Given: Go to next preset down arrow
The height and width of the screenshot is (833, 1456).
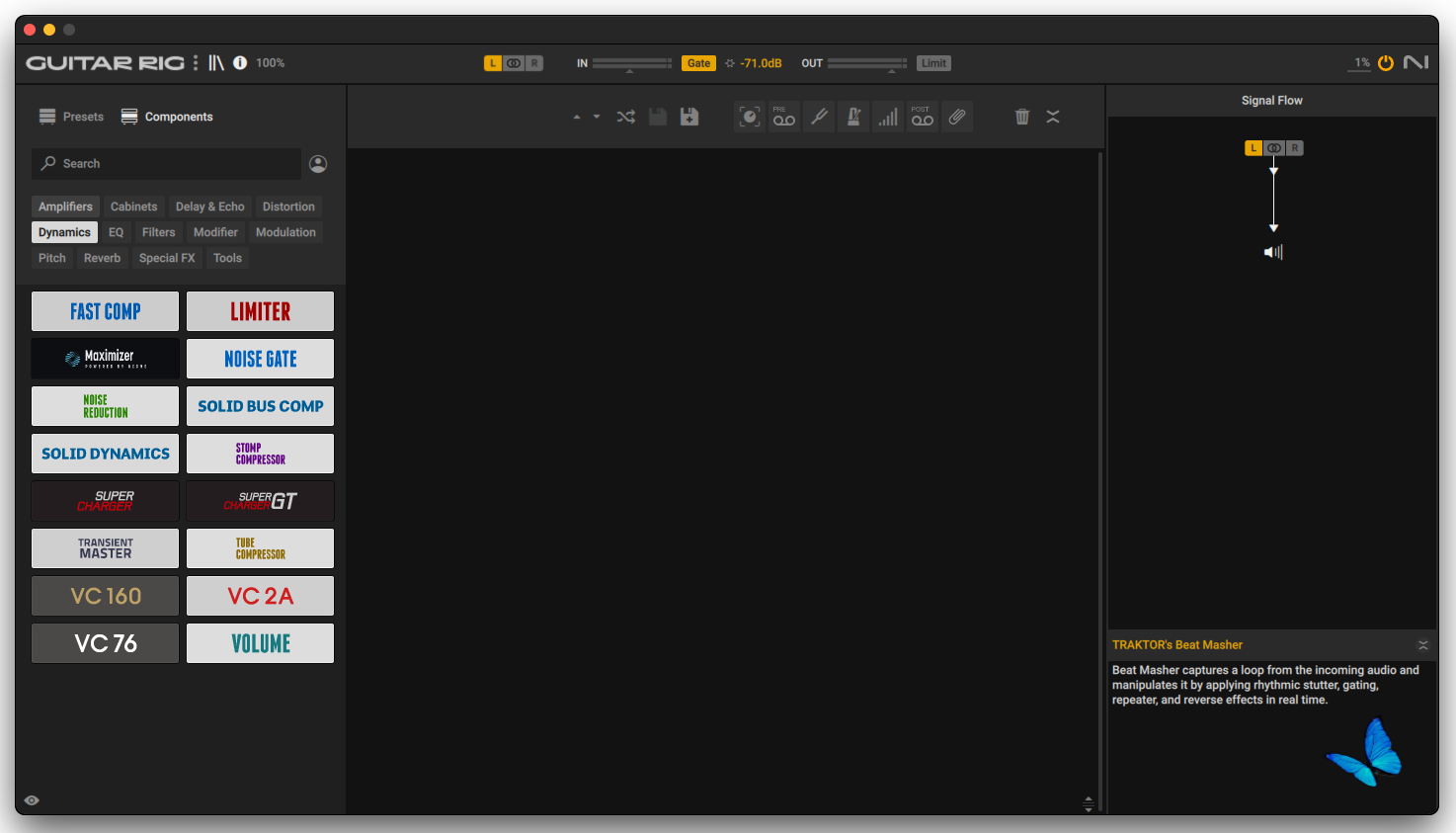Looking at the screenshot, I should click(597, 117).
